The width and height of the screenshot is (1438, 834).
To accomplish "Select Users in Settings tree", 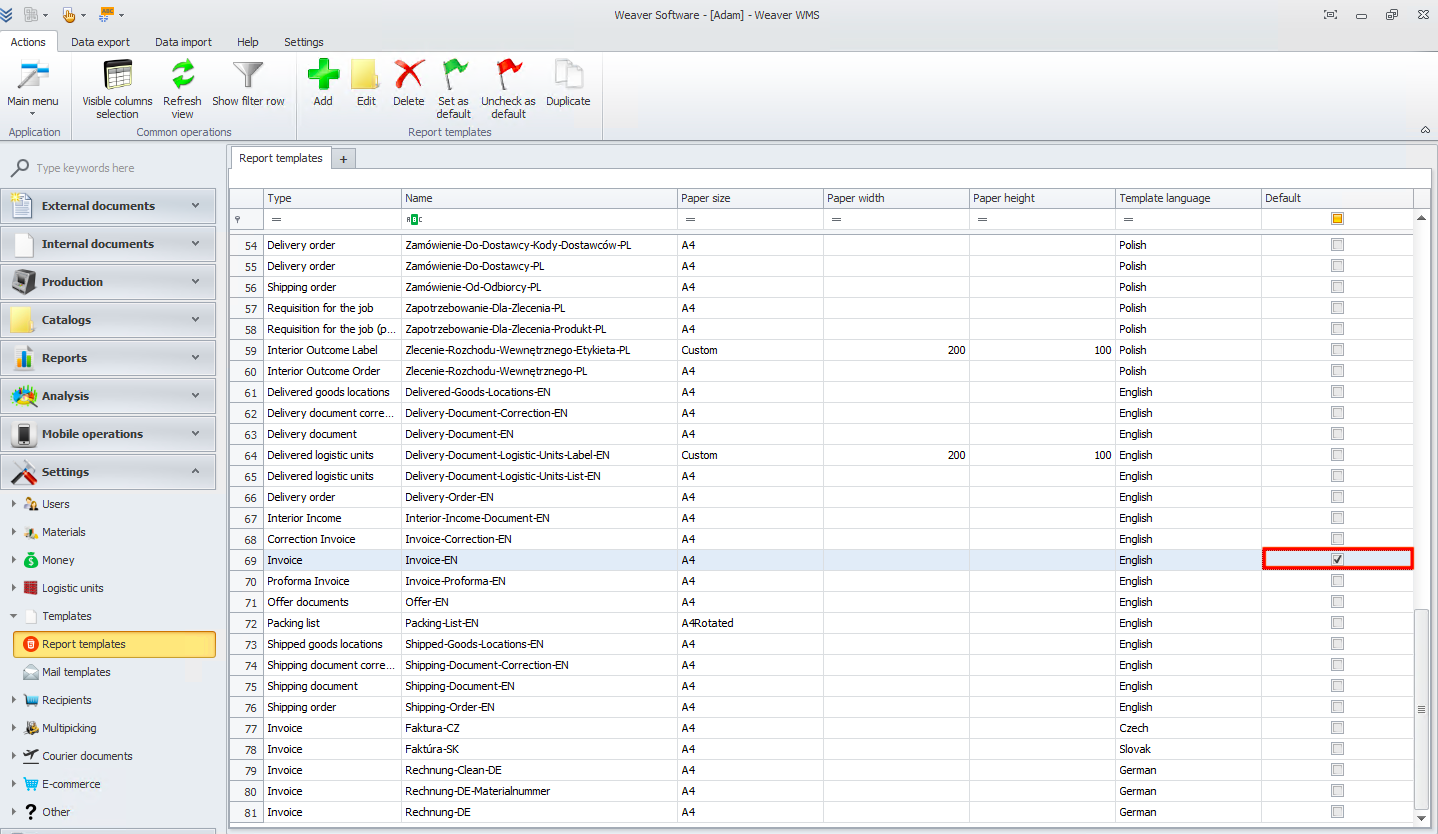I will point(56,504).
